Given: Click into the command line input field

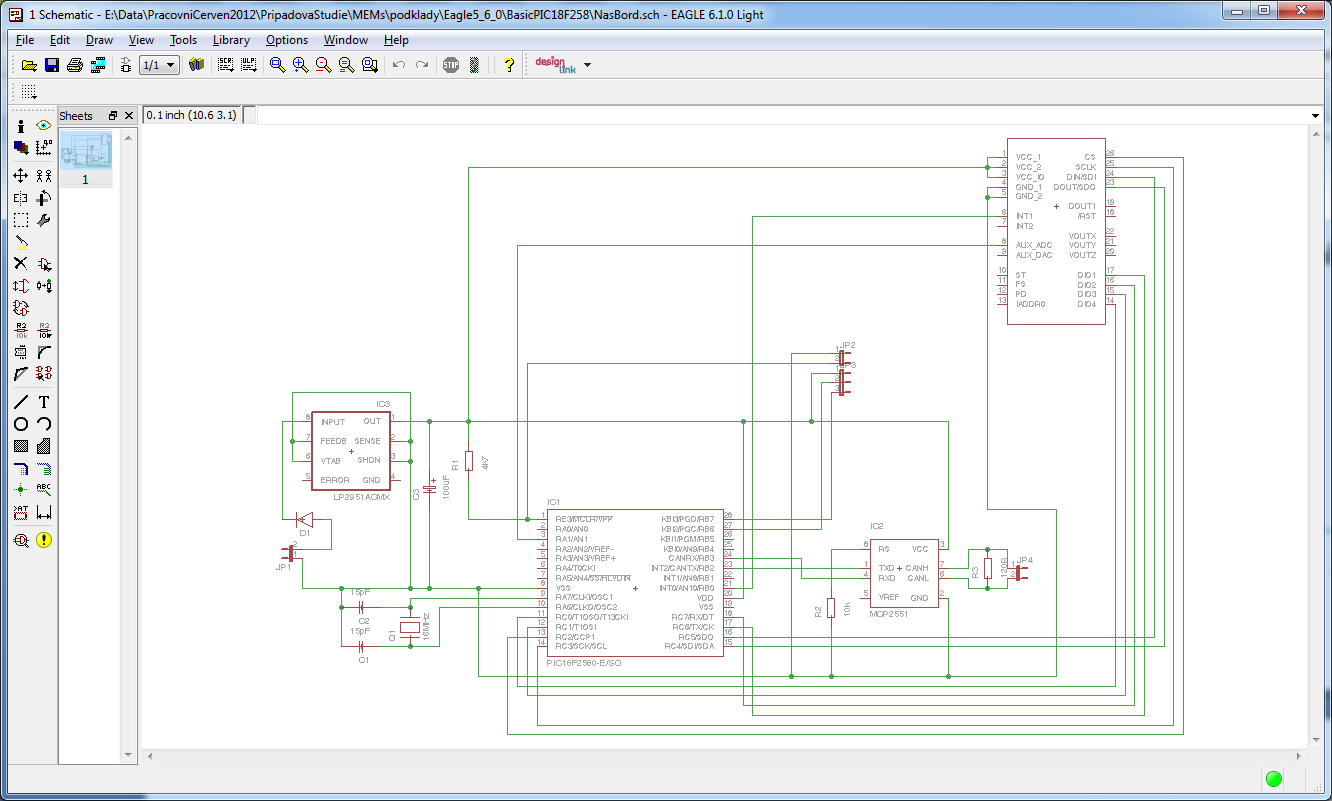Looking at the screenshot, I should tap(782, 116).
